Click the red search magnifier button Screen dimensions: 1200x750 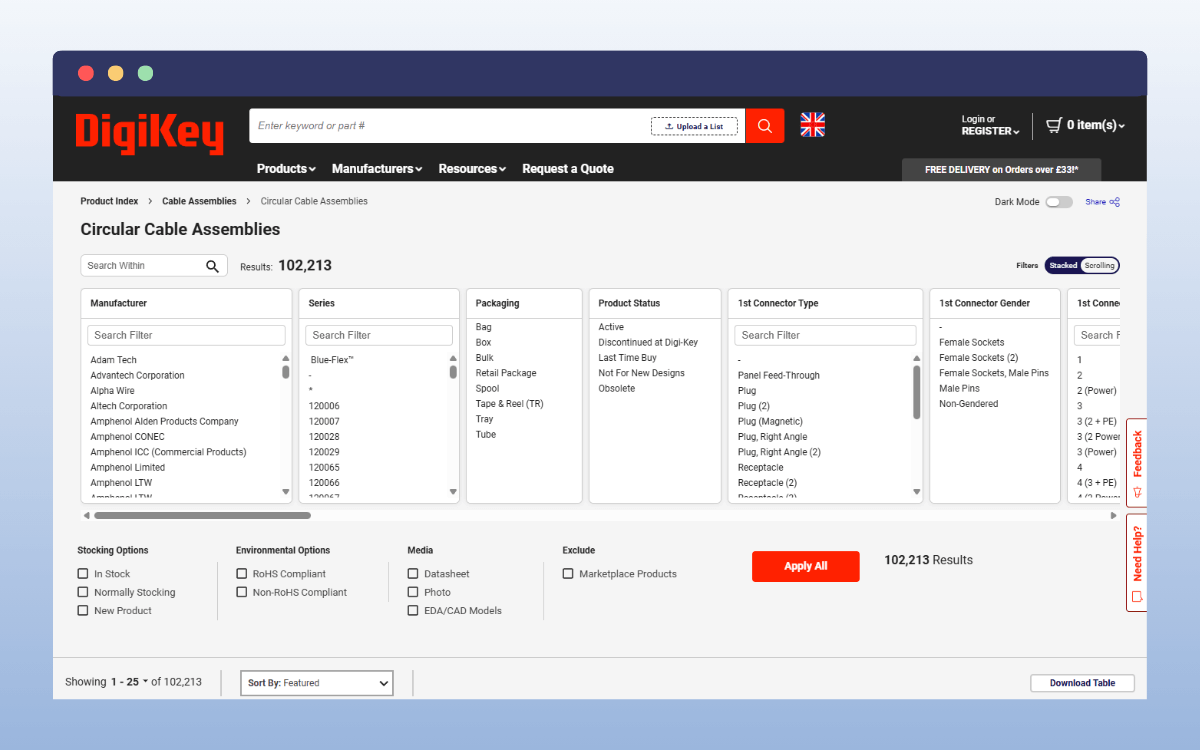coord(765,126)
